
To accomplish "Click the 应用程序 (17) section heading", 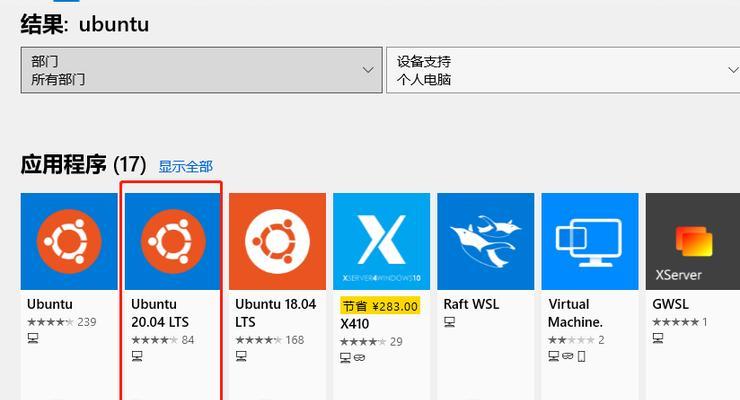I will click(83, 165).
